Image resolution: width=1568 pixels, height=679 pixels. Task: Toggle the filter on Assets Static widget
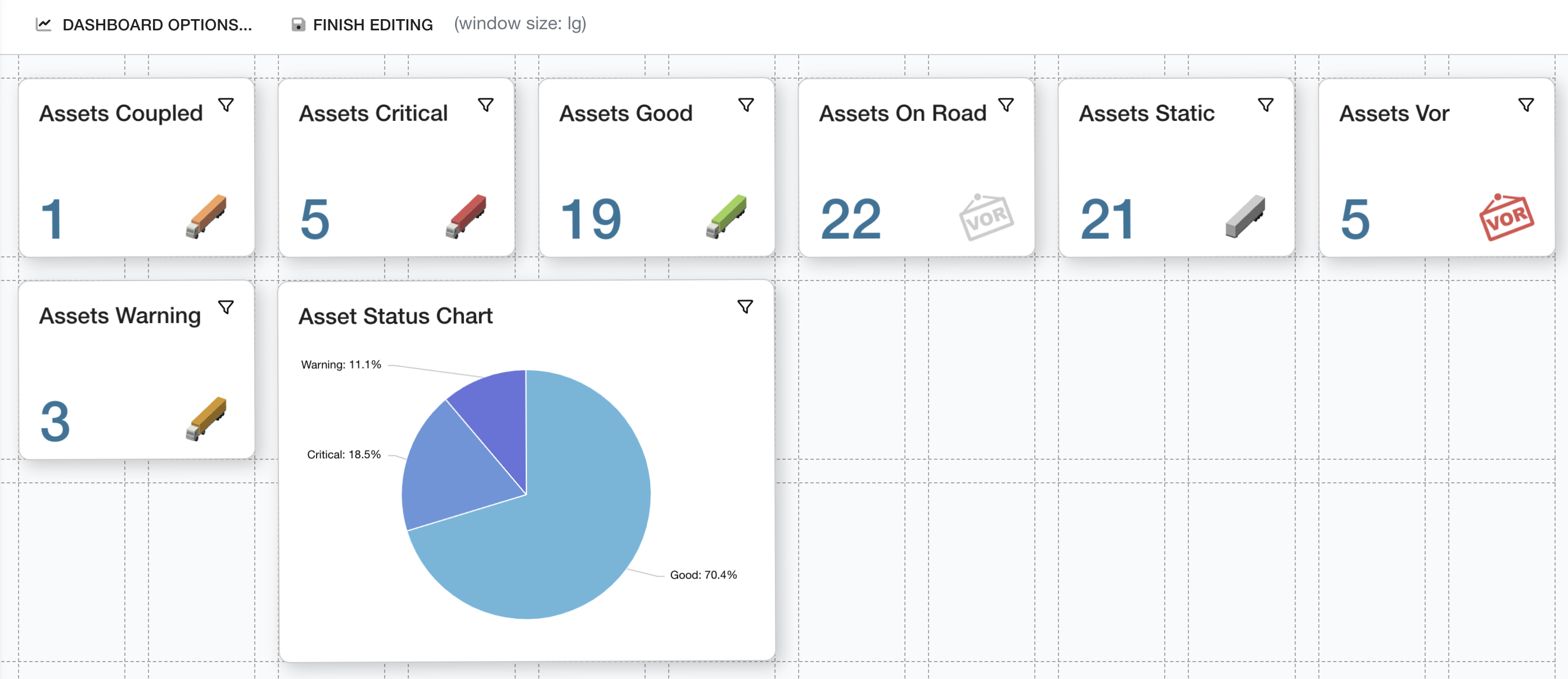point(1266,104)
